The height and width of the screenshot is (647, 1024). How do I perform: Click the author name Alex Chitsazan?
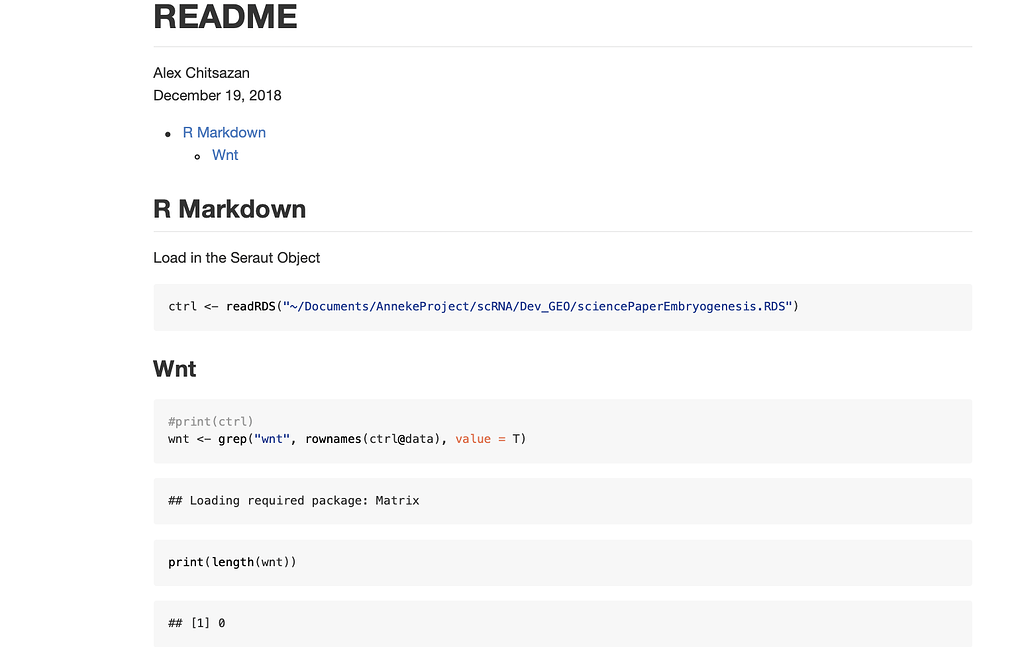pyautogui.click(x=200, y=72)
